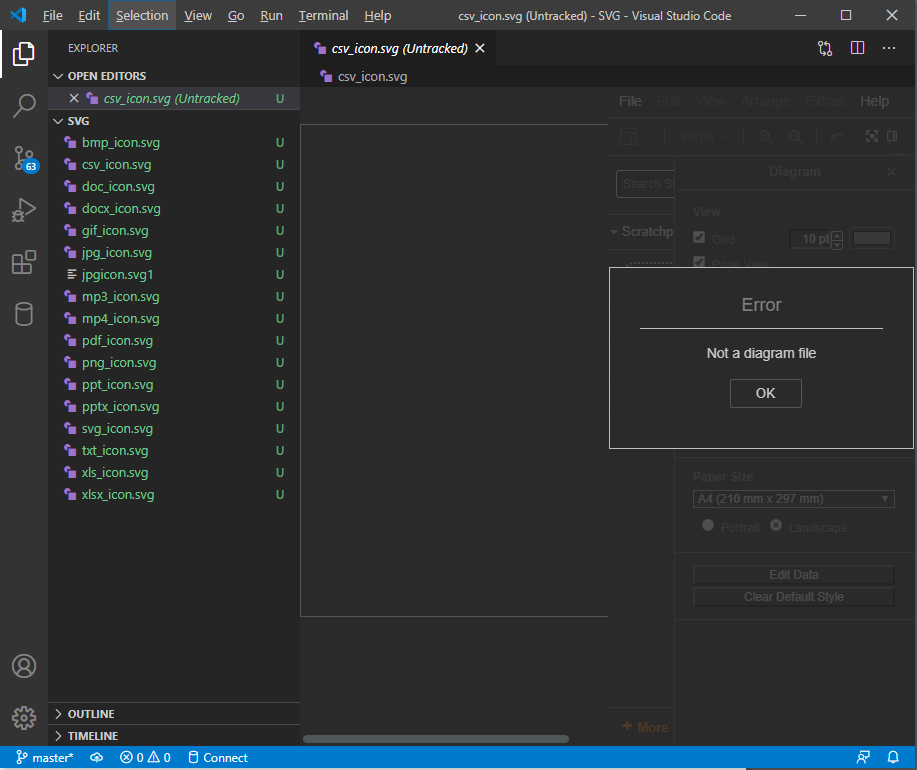Click the zoom in icon in diagram toolbar
The image size is (917, 770).
[766, 137]
